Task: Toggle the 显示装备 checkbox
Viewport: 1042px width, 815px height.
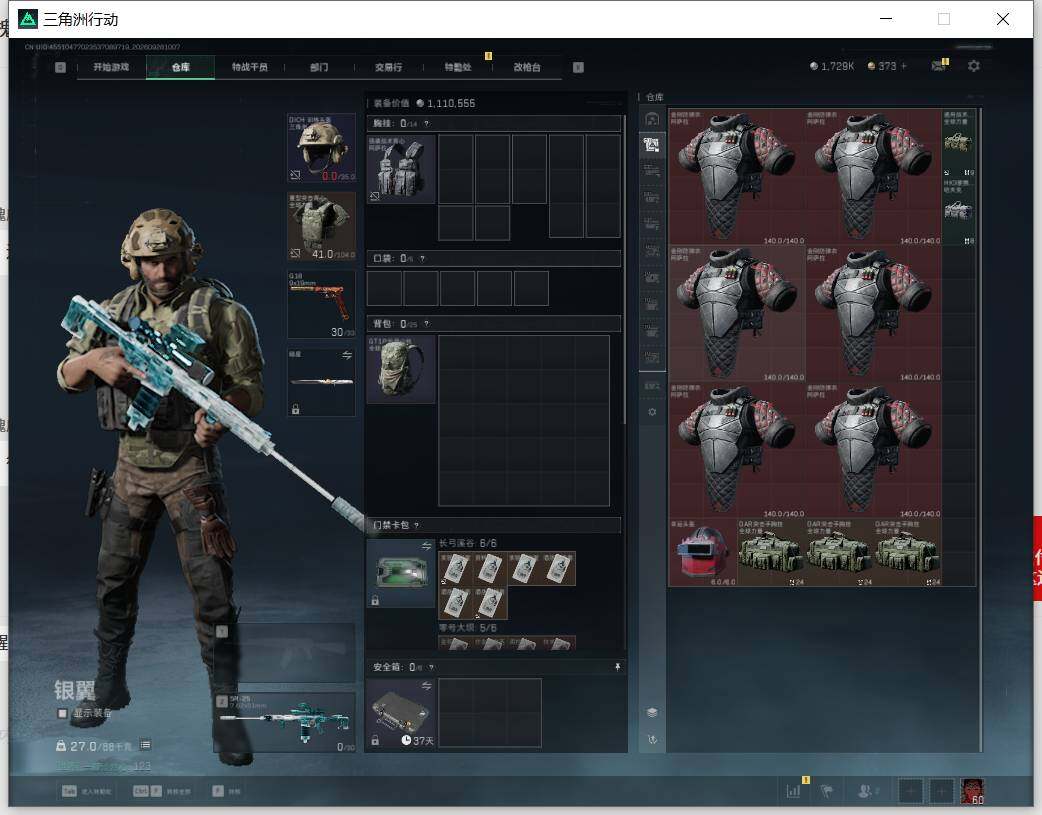Action: 62,713
